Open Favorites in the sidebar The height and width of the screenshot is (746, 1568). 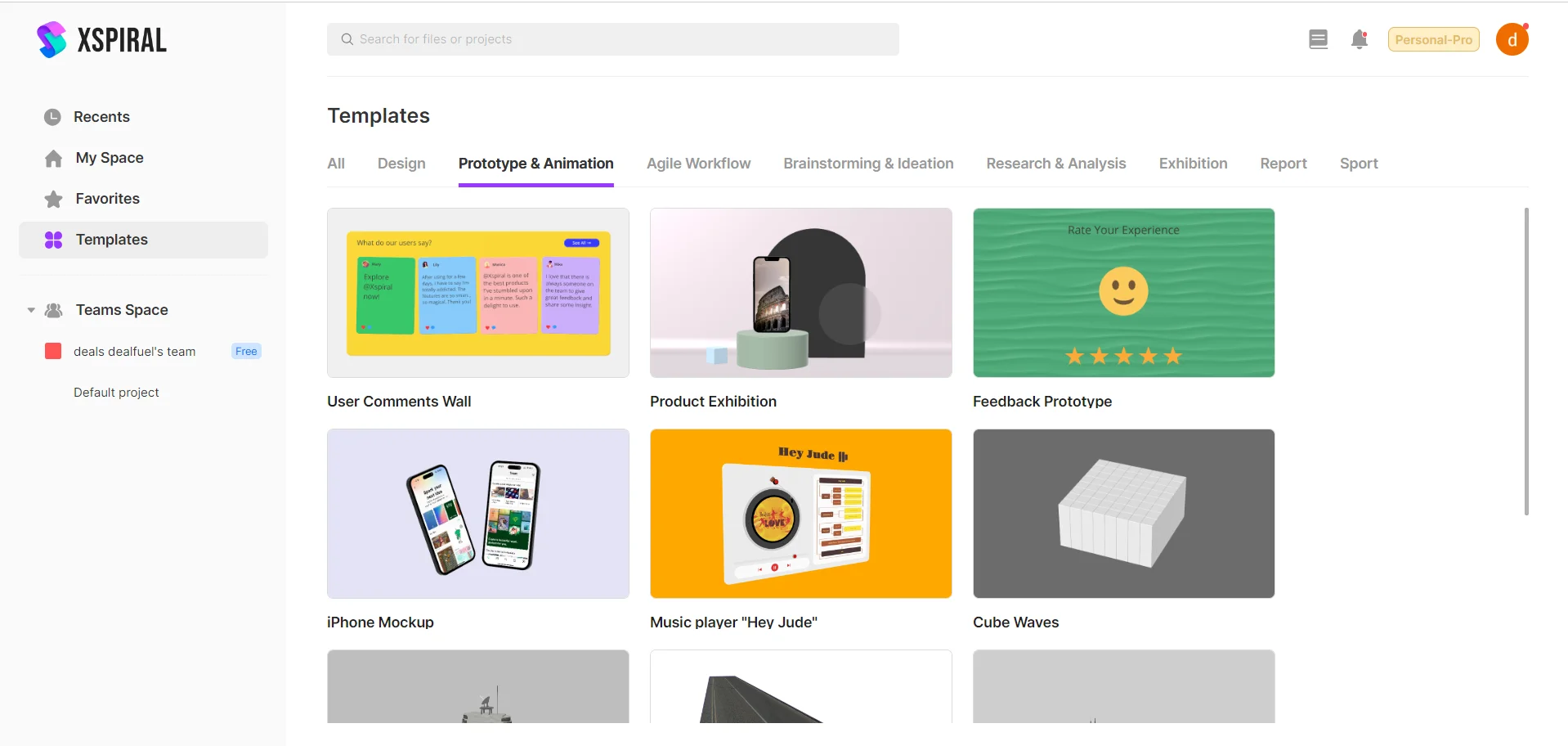[143, 199]
